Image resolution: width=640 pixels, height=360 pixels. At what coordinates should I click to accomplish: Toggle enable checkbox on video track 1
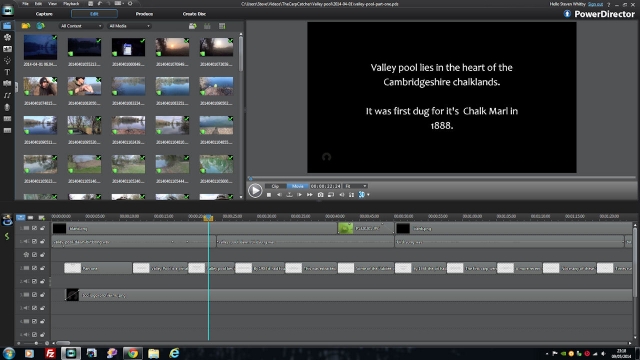pyautogui.click(x=34, y=228)
